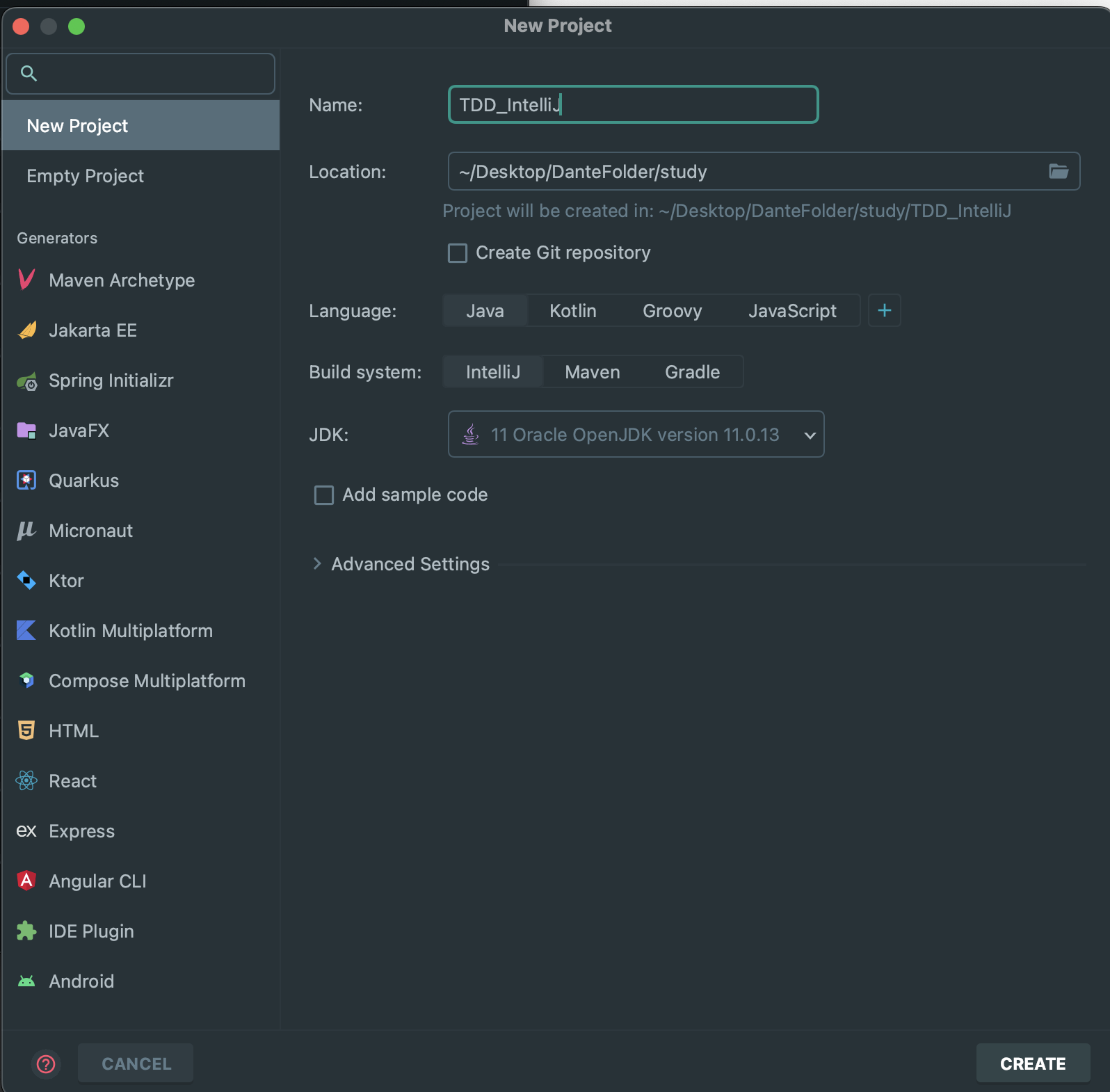
Task: Open help with the question mark icon
Action: click(x=46, y=1063)
